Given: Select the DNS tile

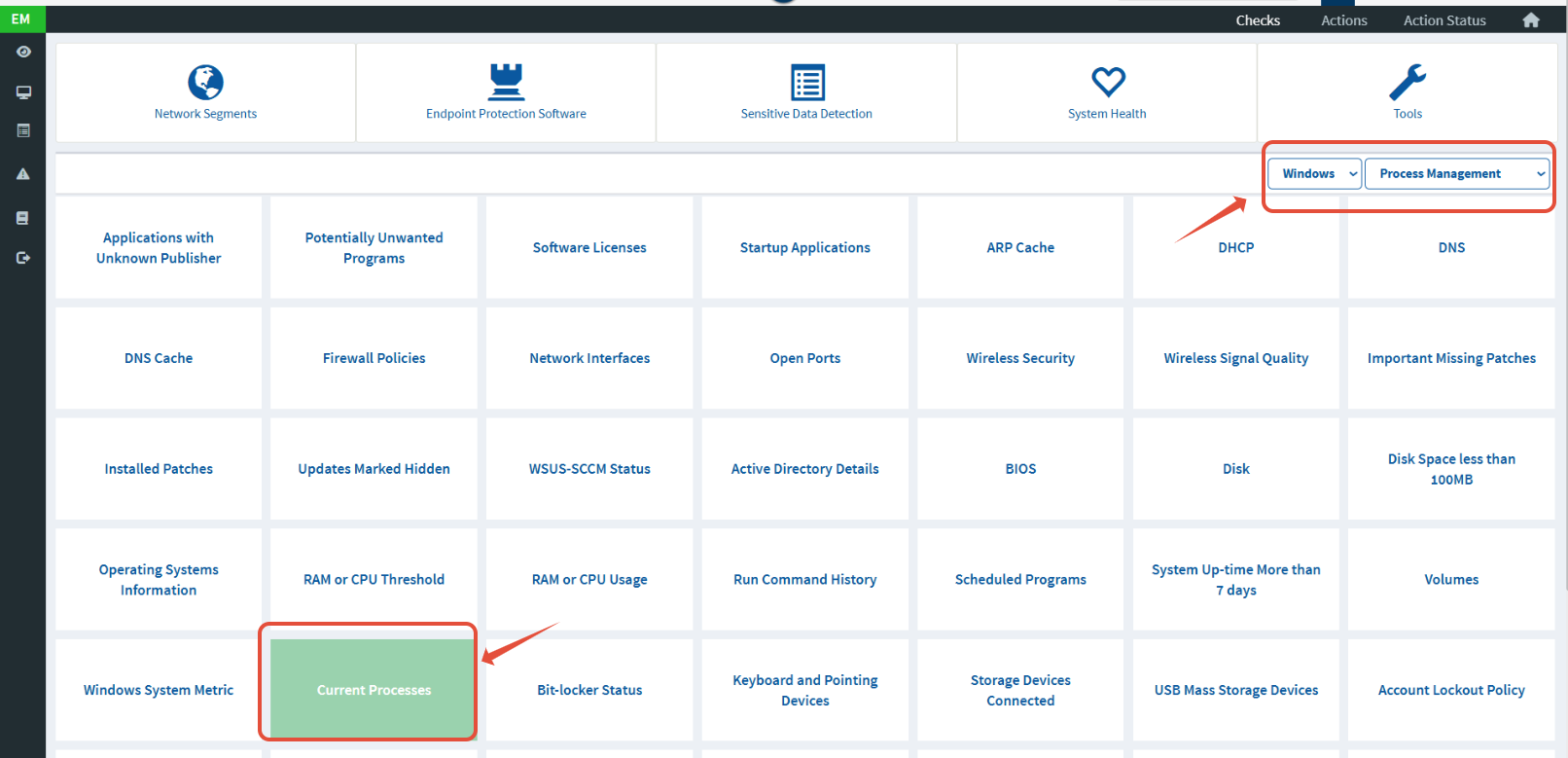Looking at the screenshot, I should coord(1451,247).
